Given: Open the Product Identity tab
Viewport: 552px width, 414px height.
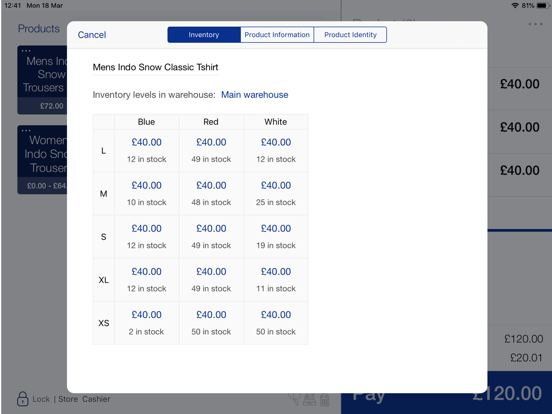Looking at the screenshot, I should pyautogui.click(x=350, y=34).
